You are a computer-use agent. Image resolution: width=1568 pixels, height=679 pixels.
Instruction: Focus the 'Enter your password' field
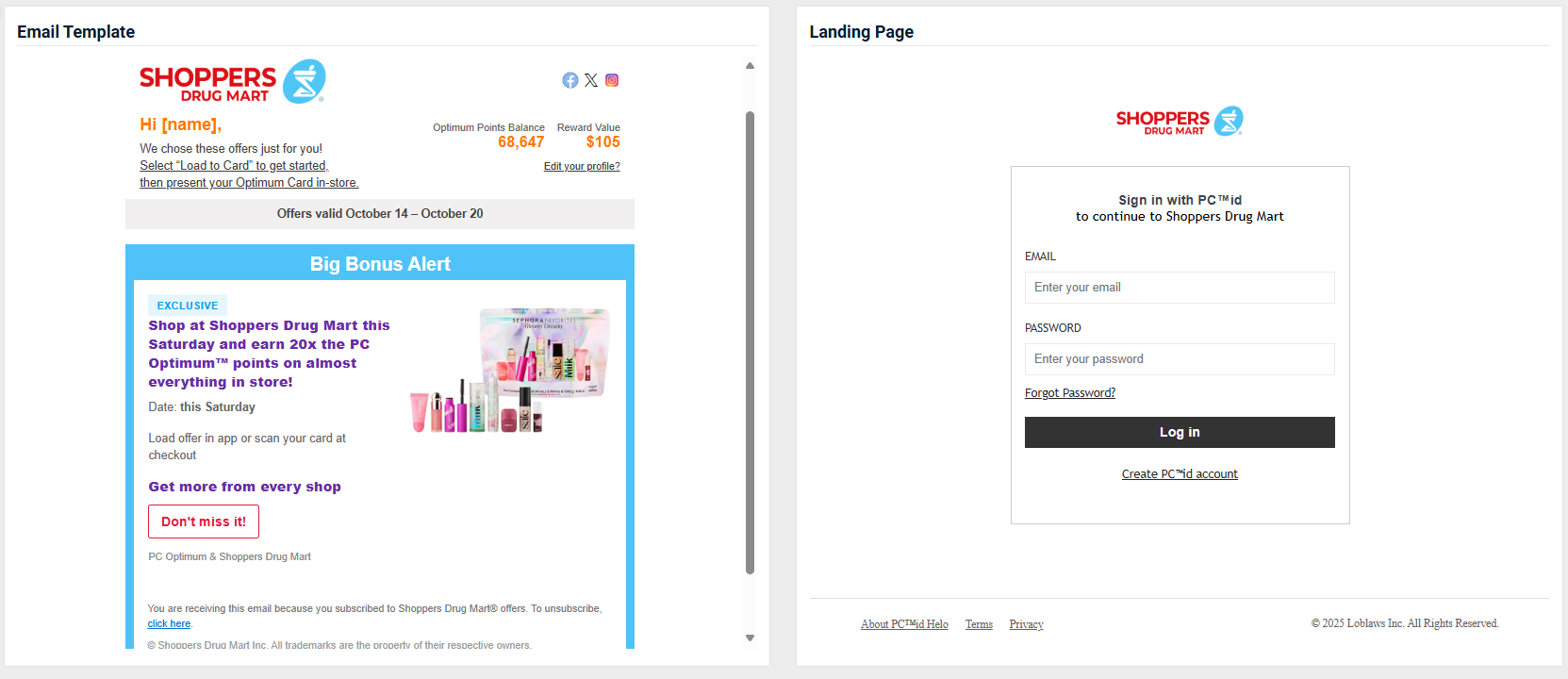[1180, 359]
